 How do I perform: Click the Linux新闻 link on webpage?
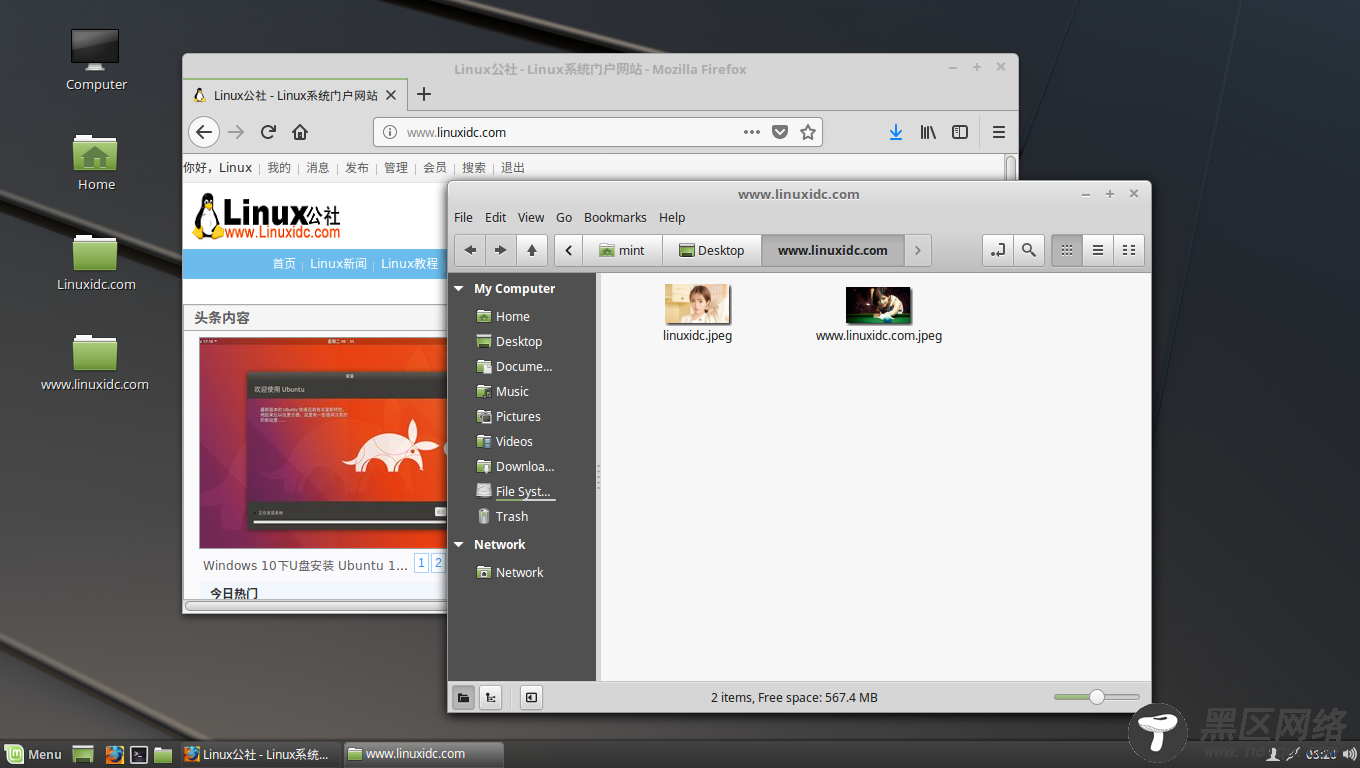click(x=338, y=264)
